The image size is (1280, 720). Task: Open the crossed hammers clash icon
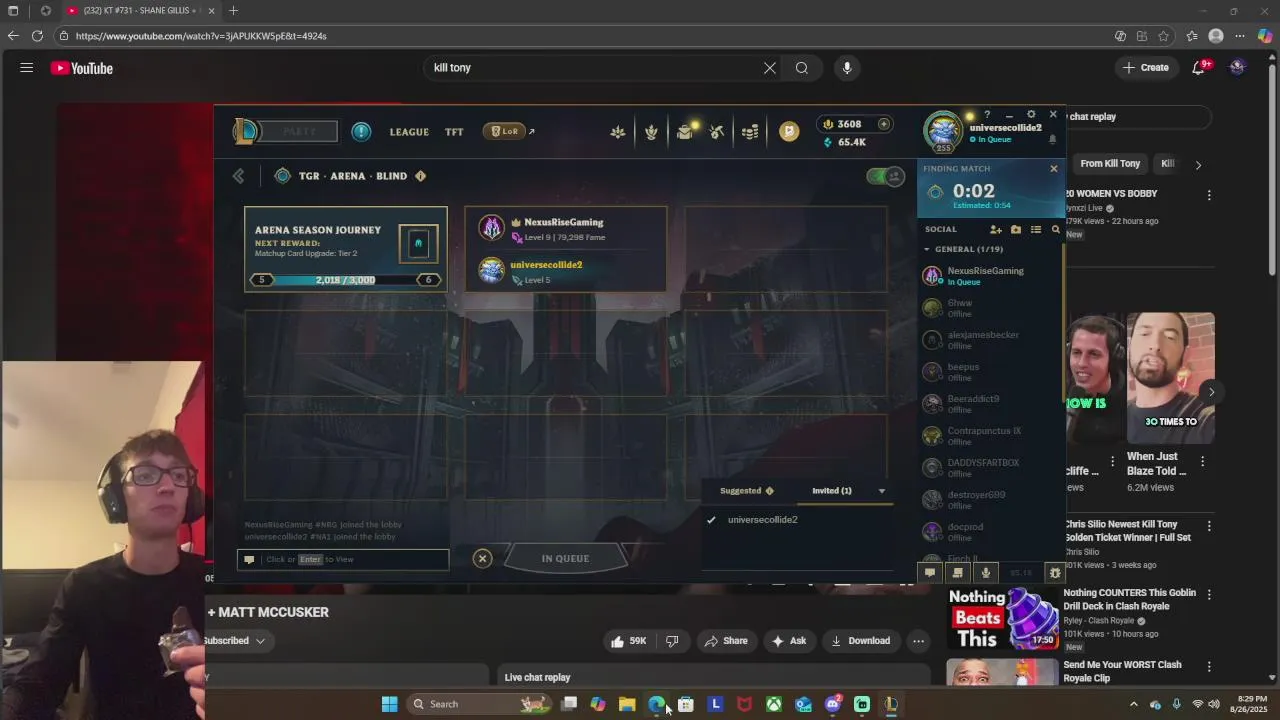(x=716, y=131)
